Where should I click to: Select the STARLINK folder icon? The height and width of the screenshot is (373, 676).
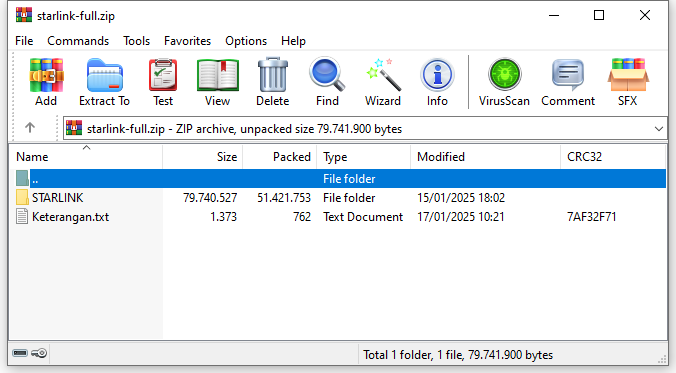pyautogui.click(x=22, y=197)
